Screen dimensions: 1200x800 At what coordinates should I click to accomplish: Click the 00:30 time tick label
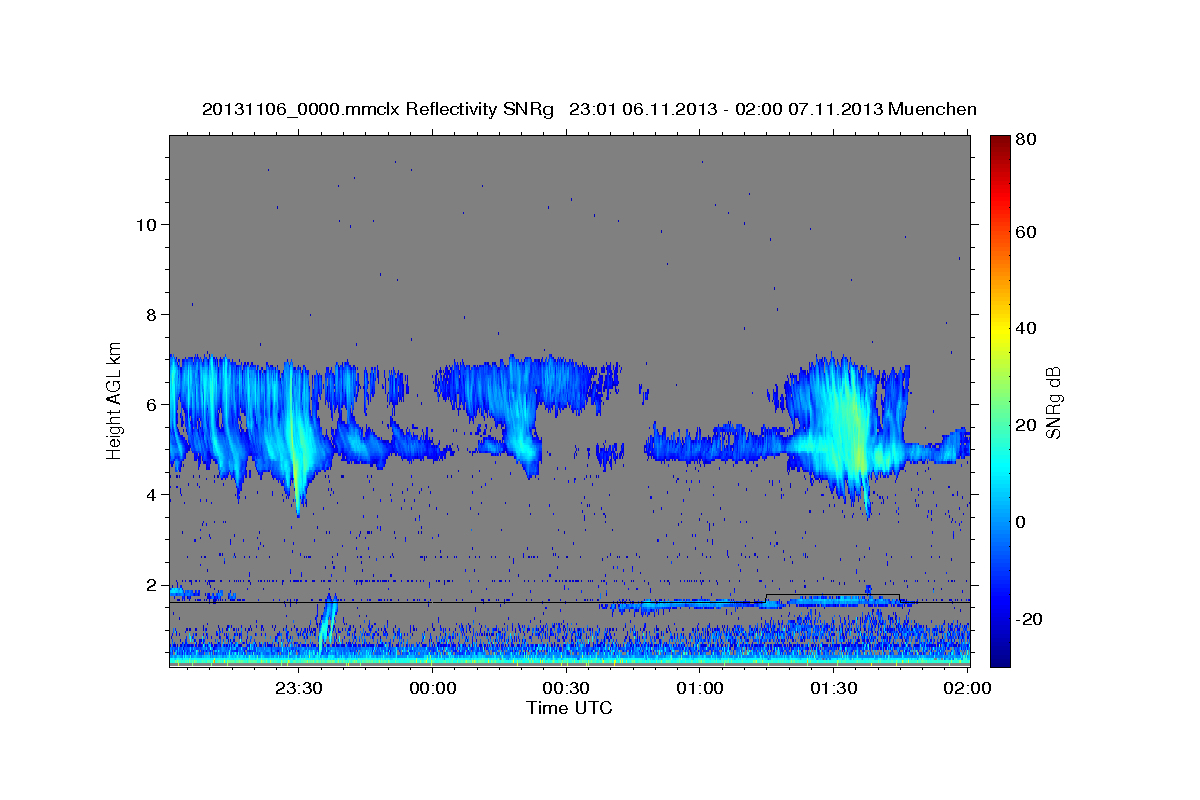tap(566, 689)
